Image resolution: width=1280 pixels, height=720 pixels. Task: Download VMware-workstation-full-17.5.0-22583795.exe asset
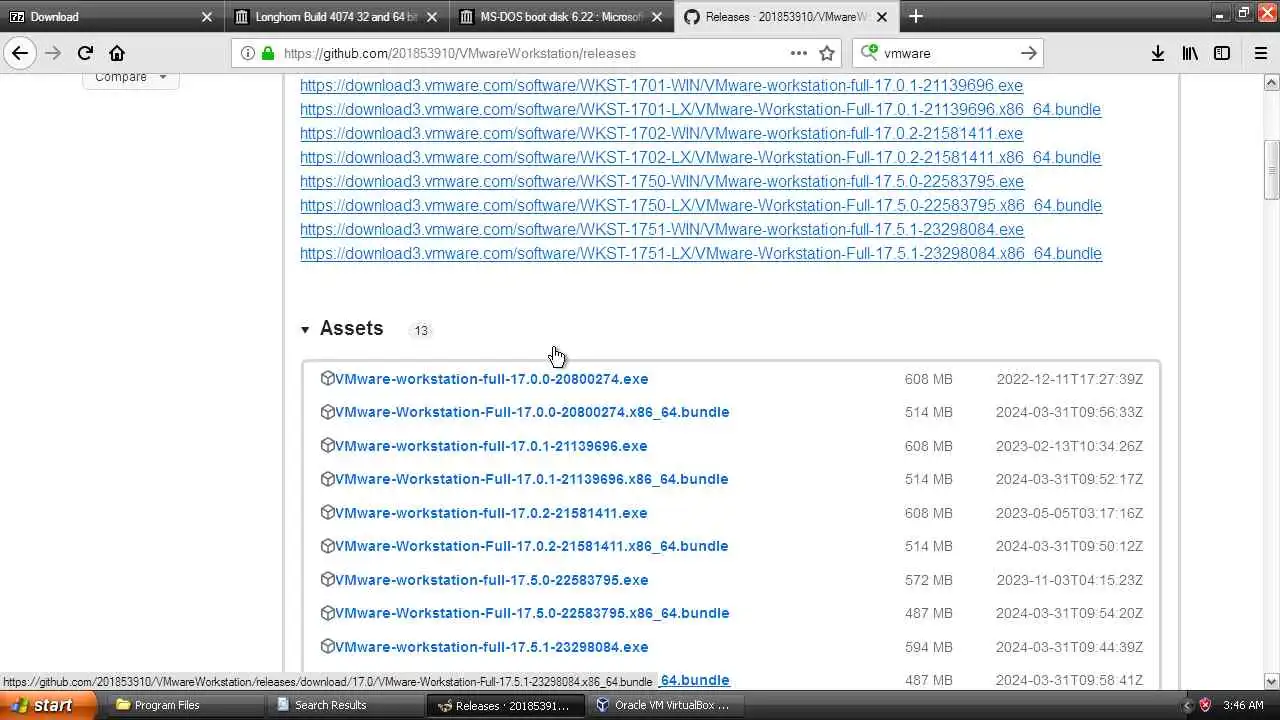[491, 580]
